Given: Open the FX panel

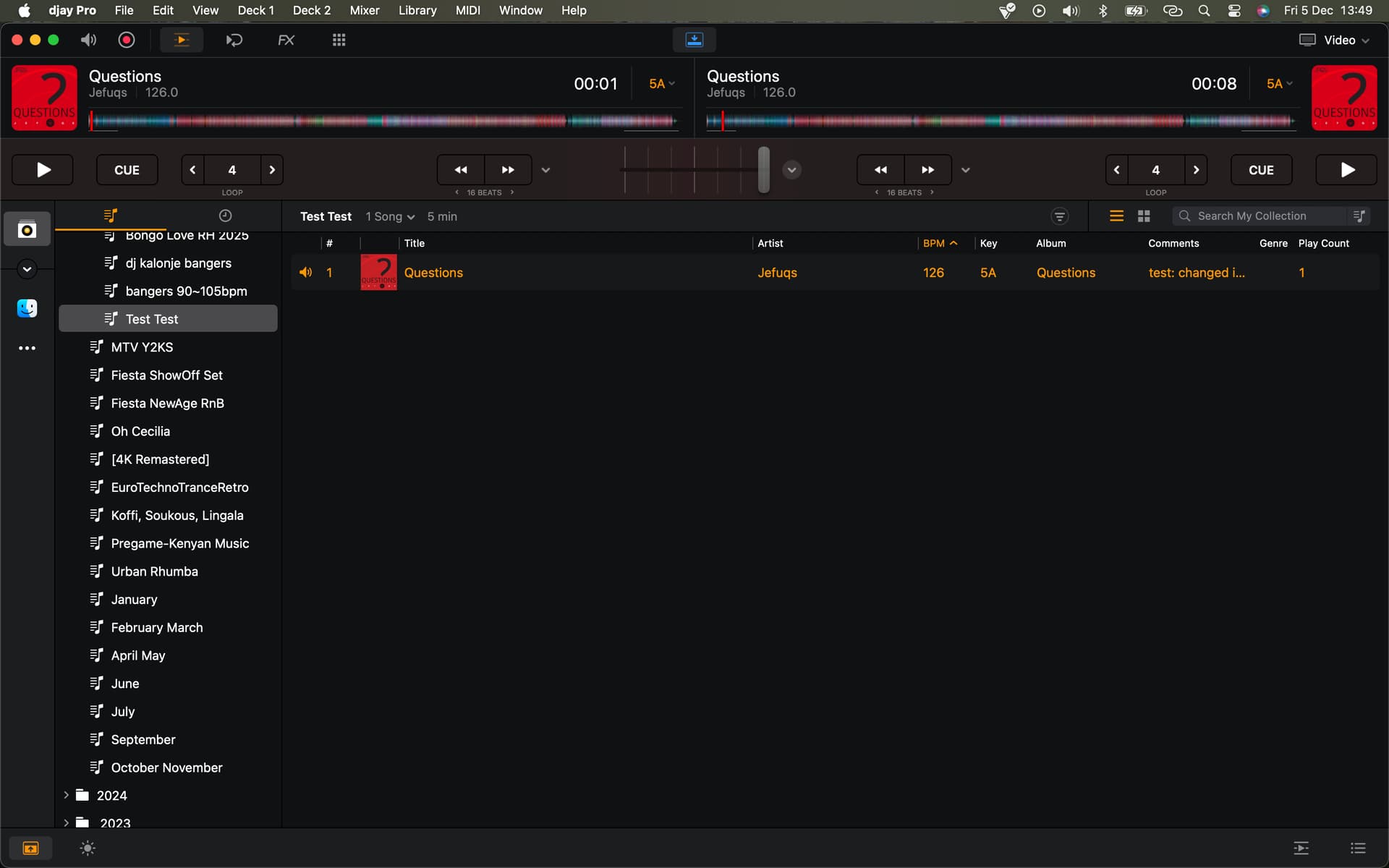Looking at the screenshot, I should (286, 40).
